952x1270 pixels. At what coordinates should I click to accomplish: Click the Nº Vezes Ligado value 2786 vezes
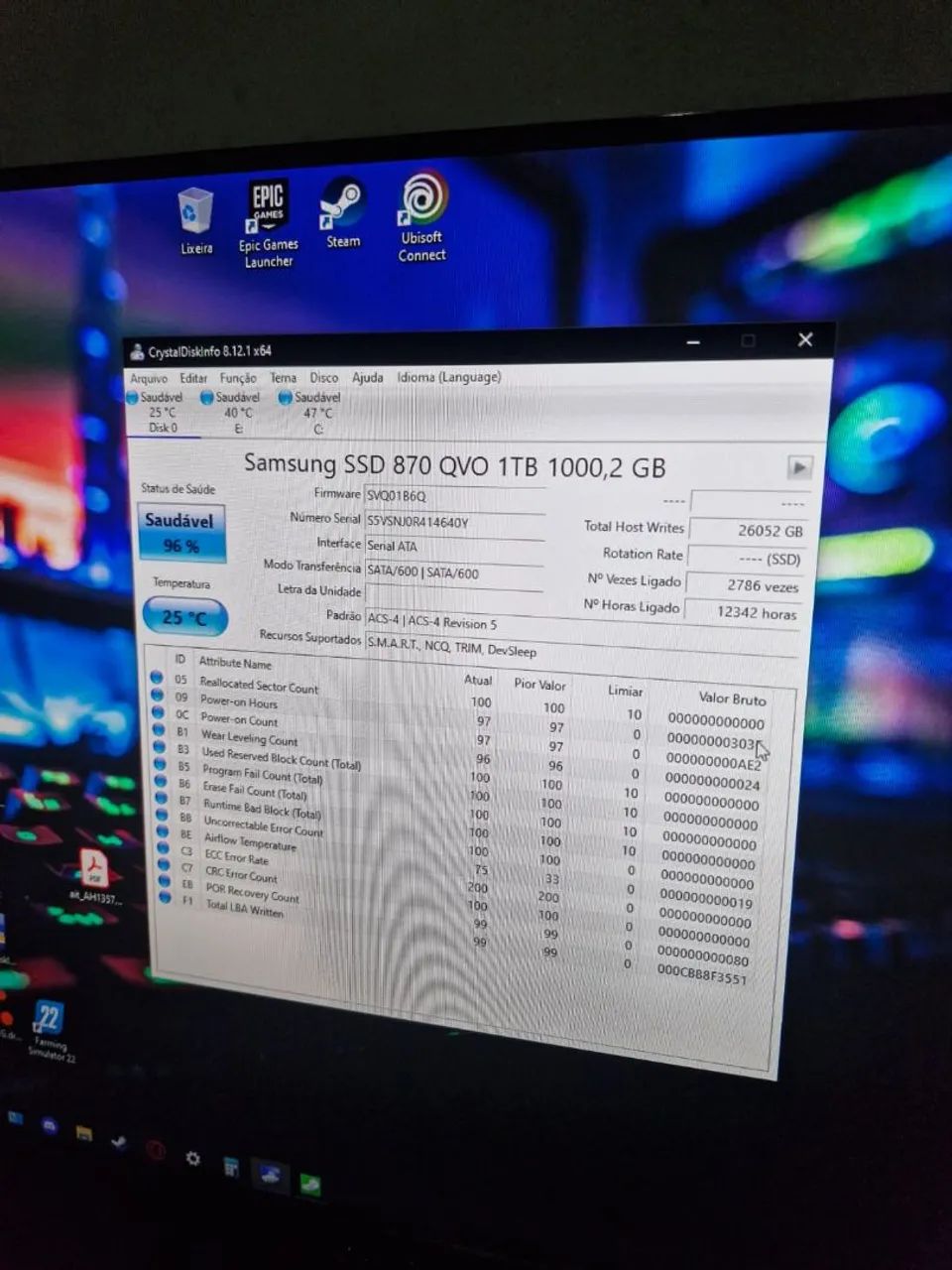point(744,585)
